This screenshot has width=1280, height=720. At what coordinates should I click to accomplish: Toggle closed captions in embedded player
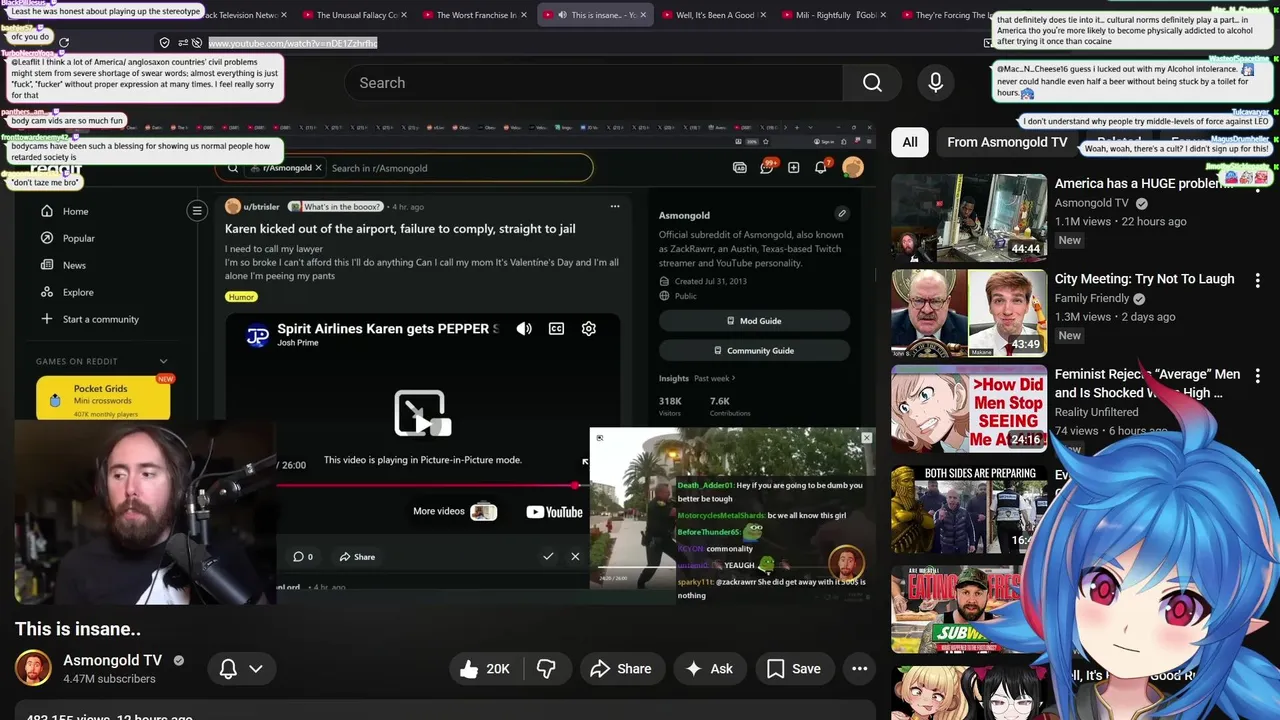(x=556, y=328)
